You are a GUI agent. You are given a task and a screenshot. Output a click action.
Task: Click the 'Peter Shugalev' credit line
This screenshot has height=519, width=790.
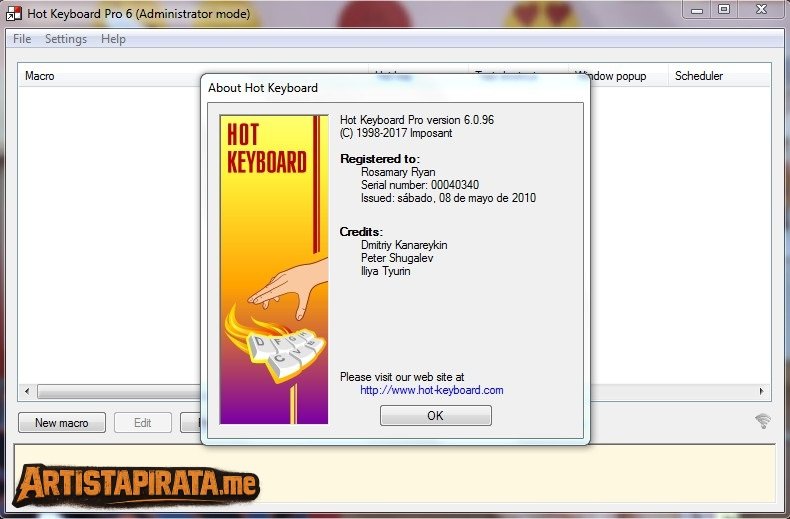pyautogui.click(x=397, y=258)
